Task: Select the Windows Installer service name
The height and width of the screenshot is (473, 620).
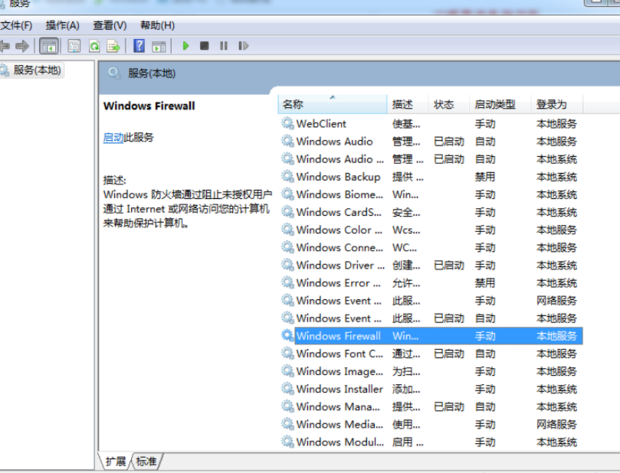Action: point(340,389)
